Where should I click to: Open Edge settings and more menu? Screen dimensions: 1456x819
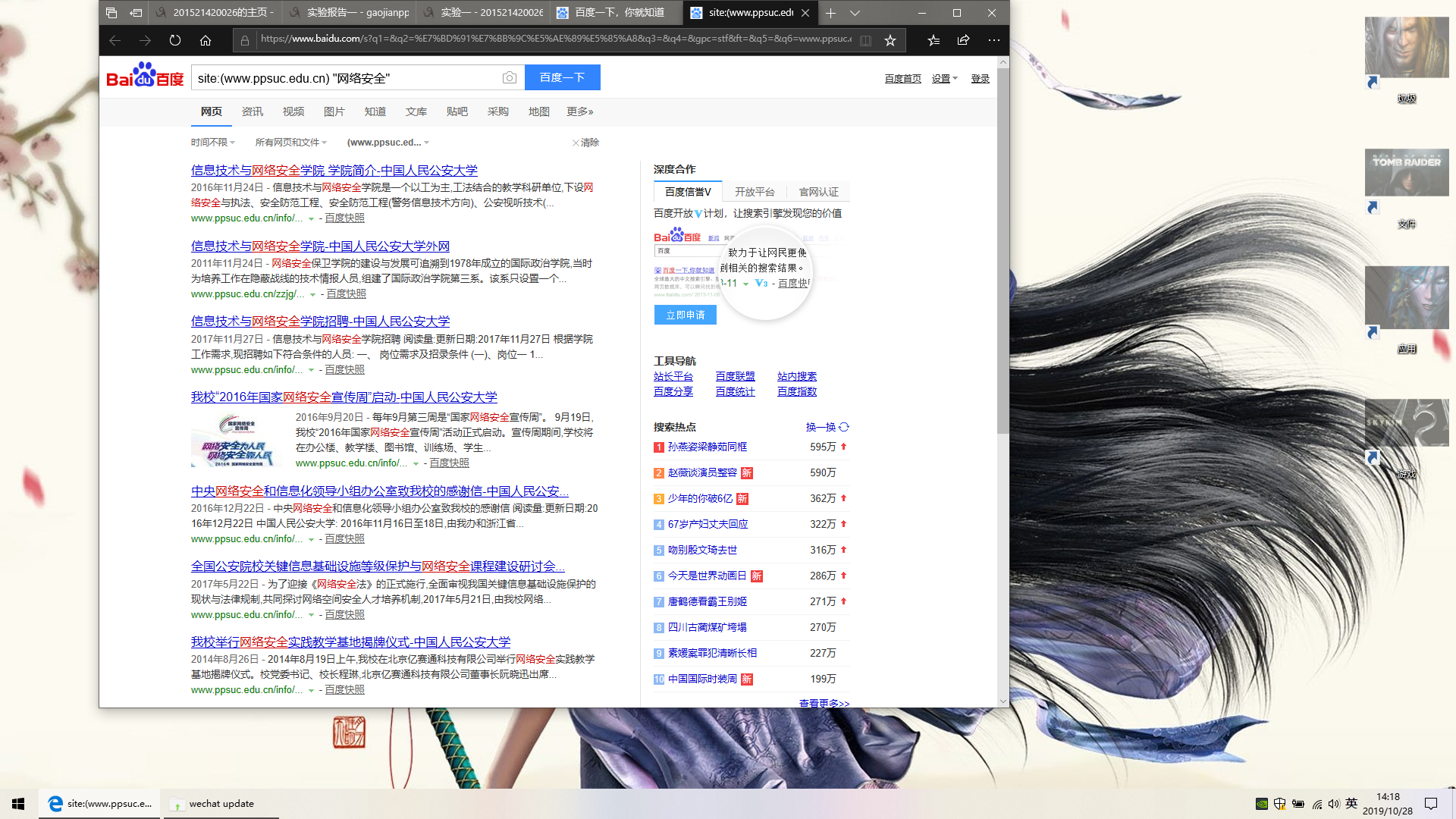[x=993, y=40]
